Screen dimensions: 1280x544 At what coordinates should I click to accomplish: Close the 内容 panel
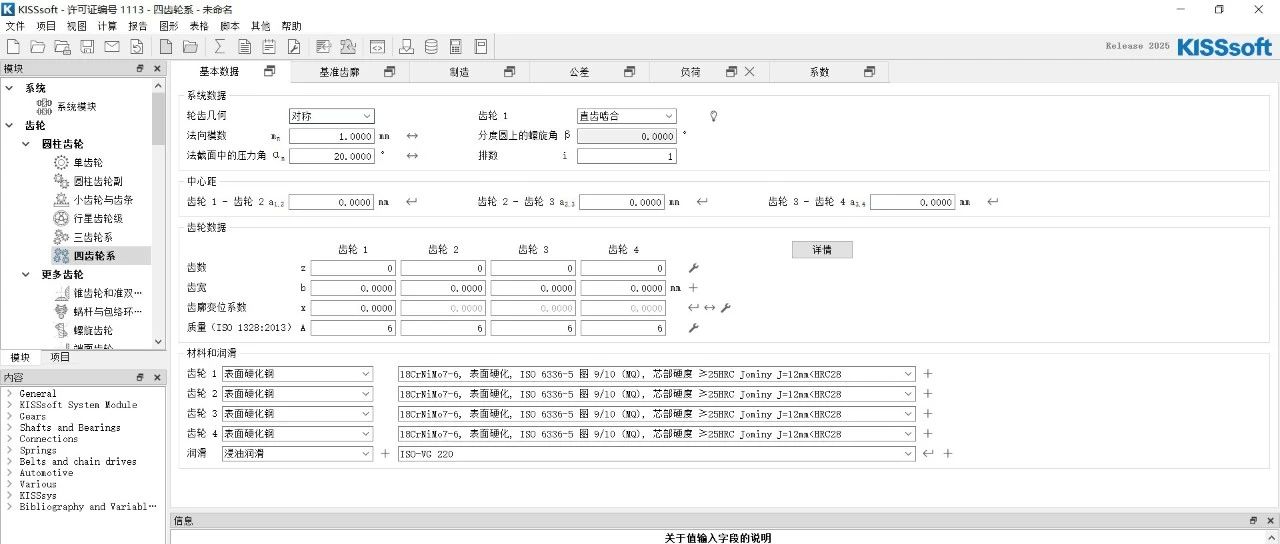click(157, 377)
